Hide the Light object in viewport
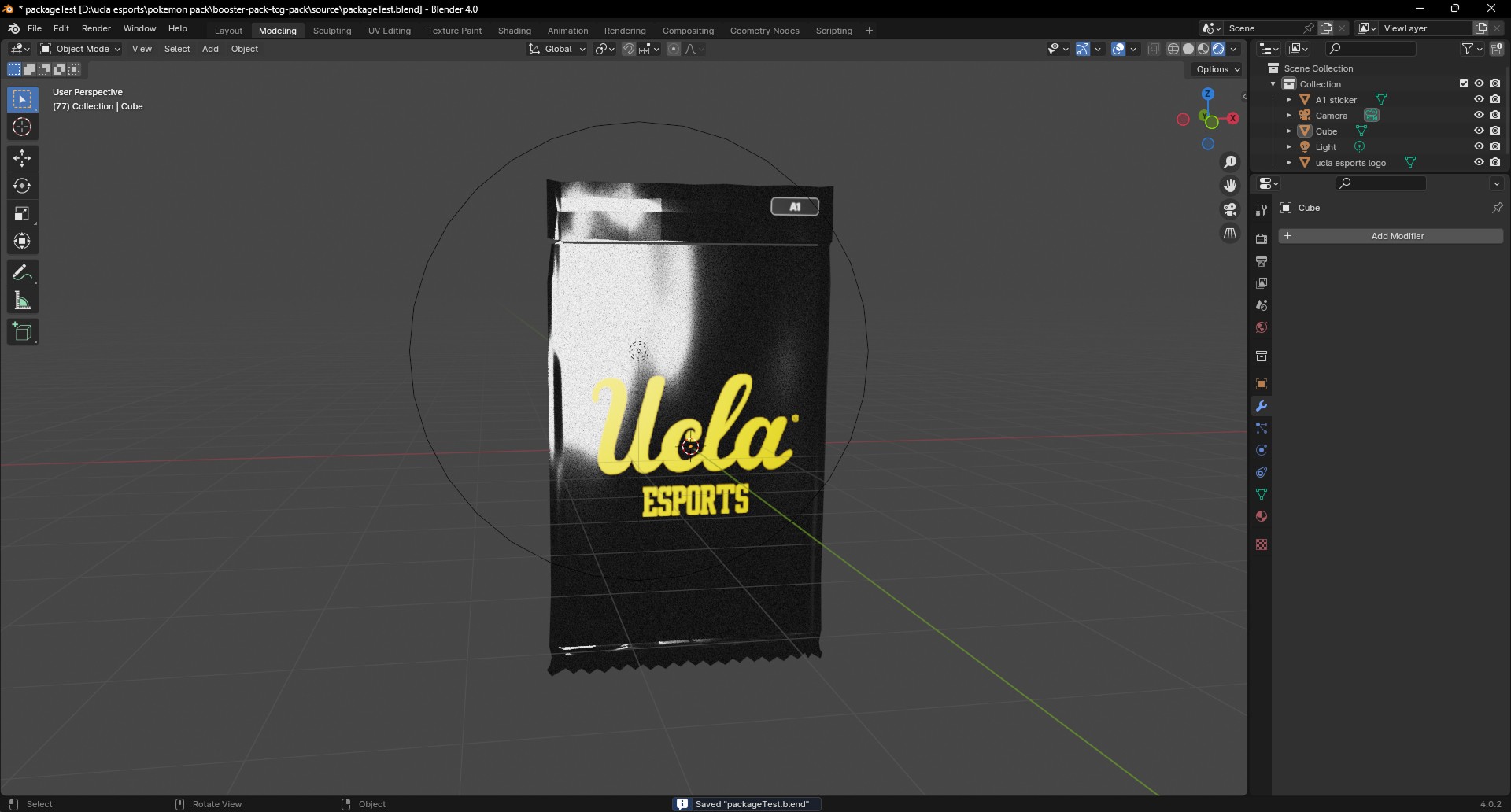The image size is (1511, 812). [1479, 147]
